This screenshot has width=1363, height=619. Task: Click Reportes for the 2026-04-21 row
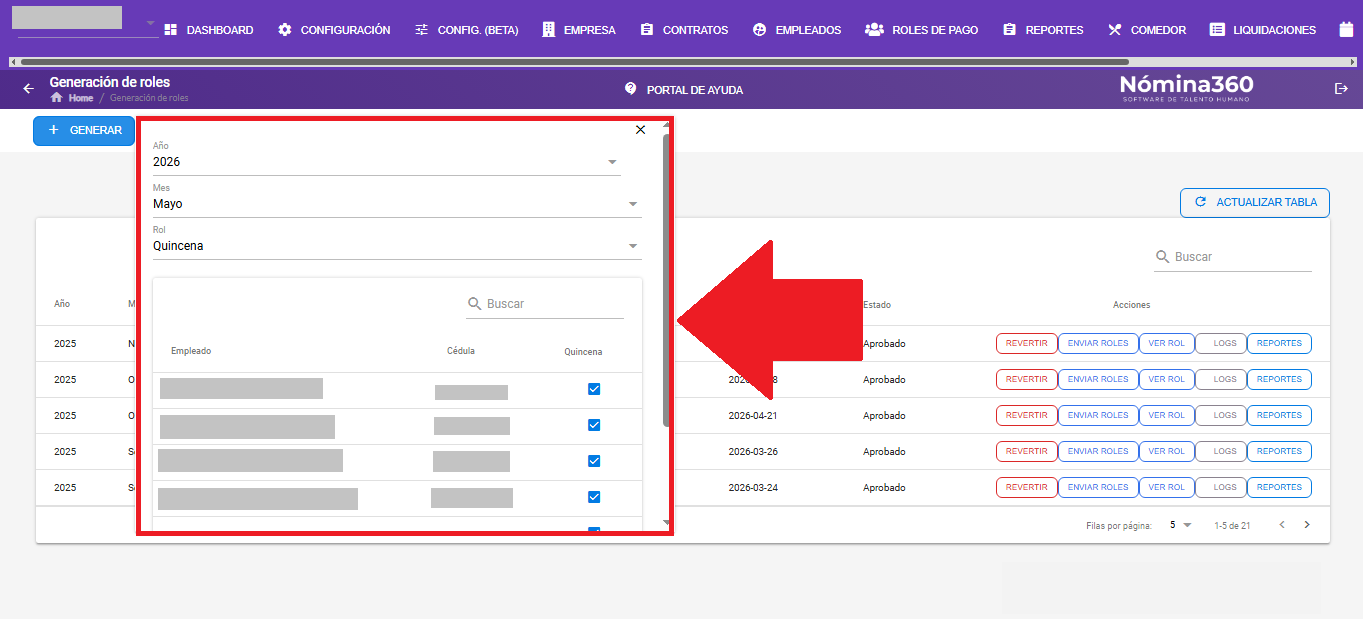[1279, 415]
